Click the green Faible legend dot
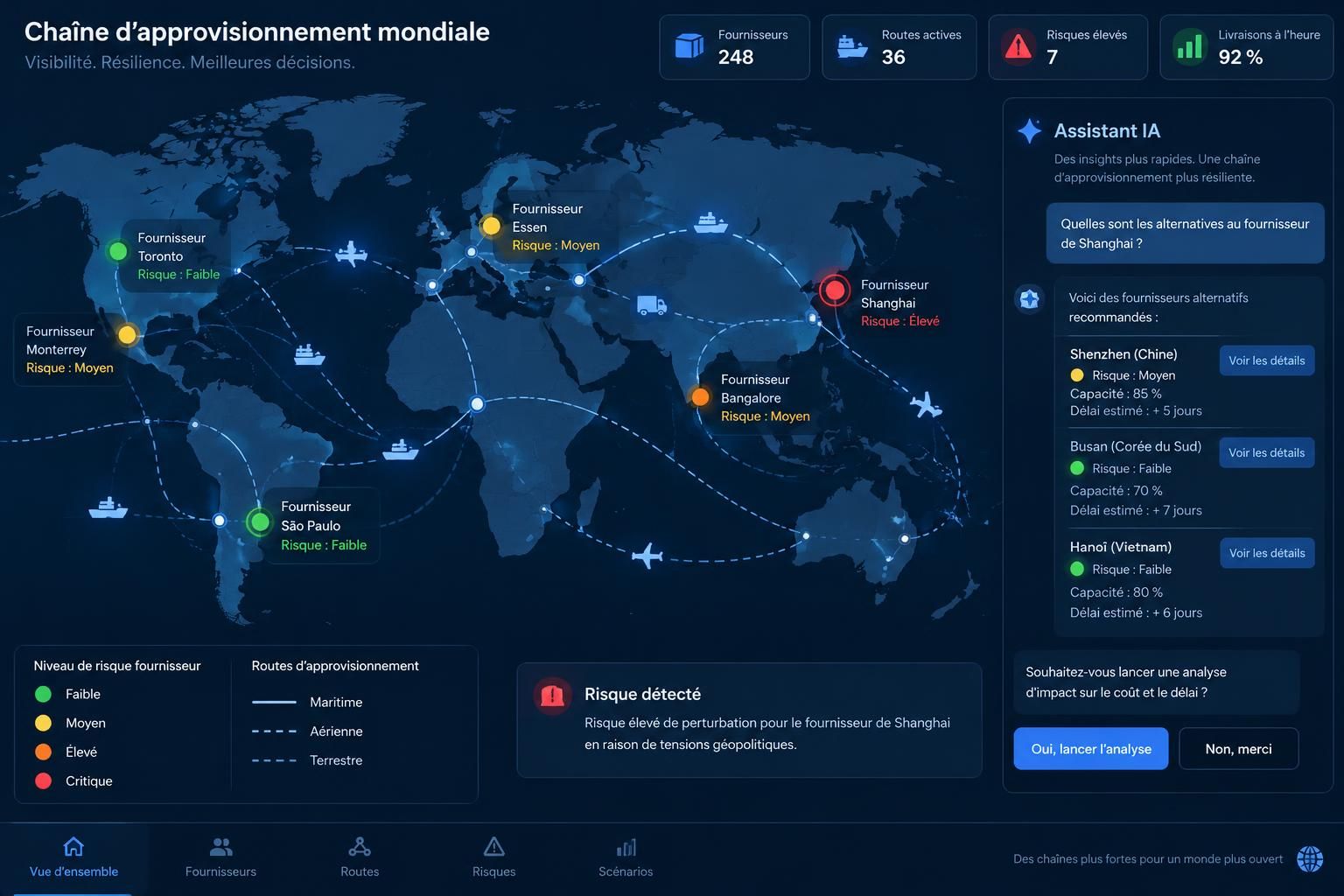 click(43, 694)
